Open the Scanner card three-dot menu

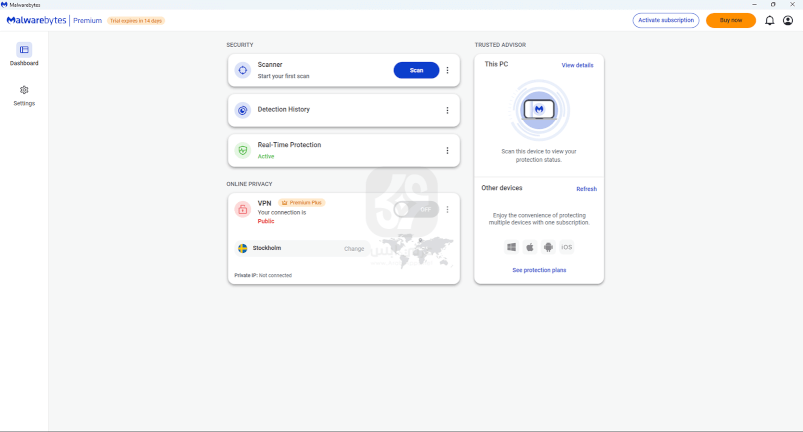tap(447, 70)
